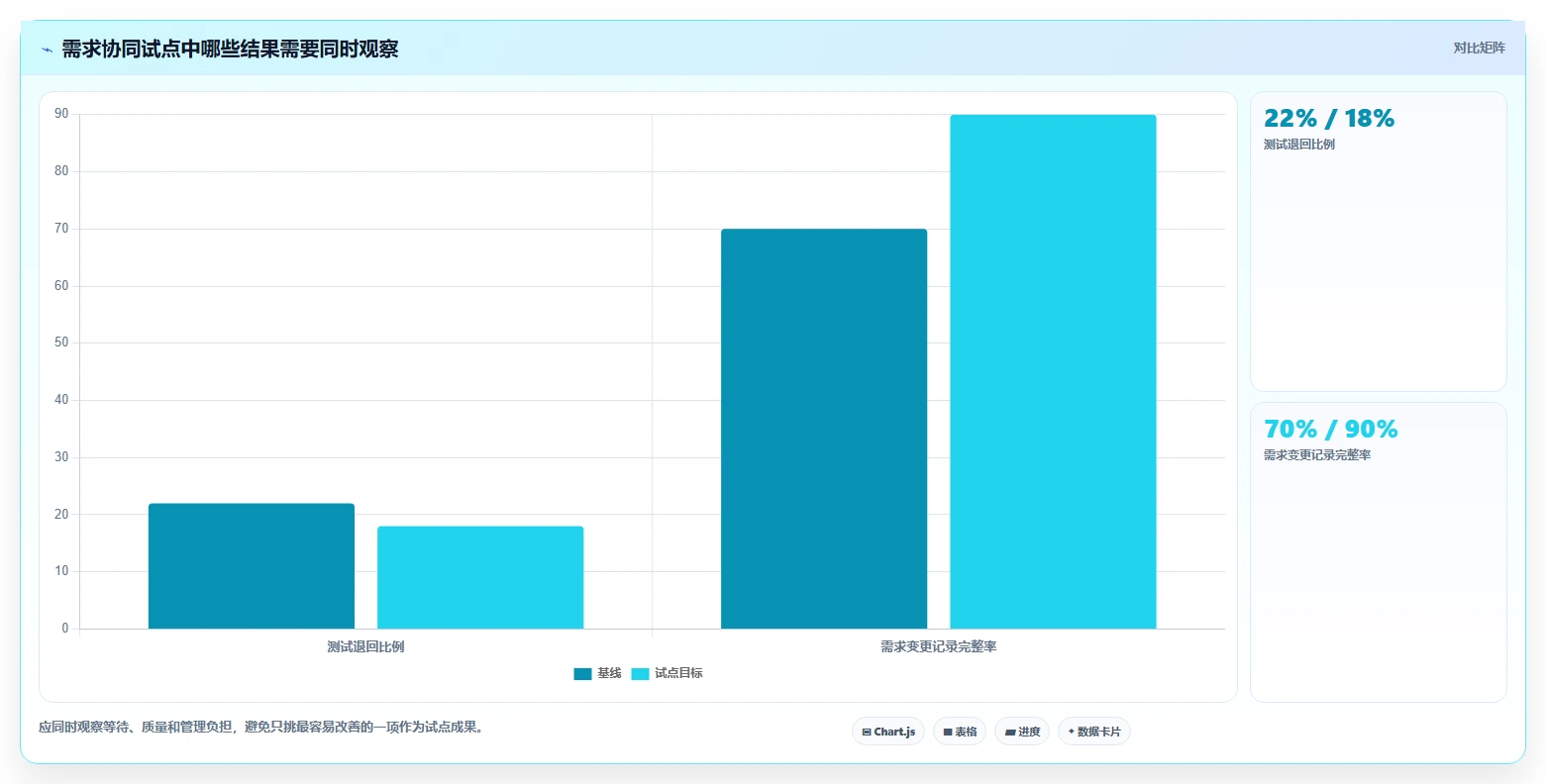Image resolution: width=1546 pixels, height=784 pixels.
Task: Select the 表格 tag chip
Action: 960,732
